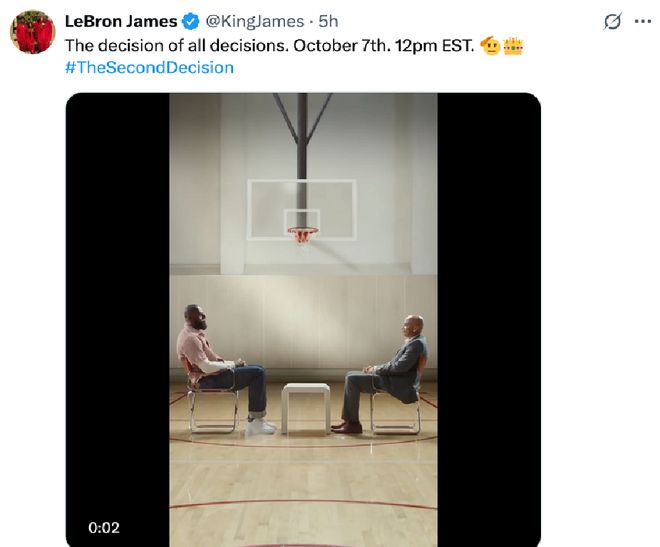
Task: Click the small table in the video
Action: 305,405
